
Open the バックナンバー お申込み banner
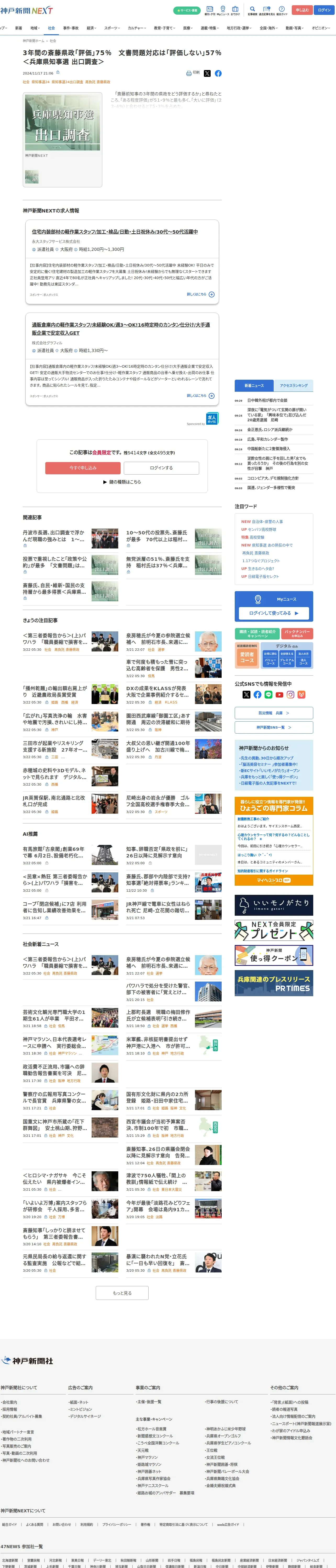click(x=297, y=634)
